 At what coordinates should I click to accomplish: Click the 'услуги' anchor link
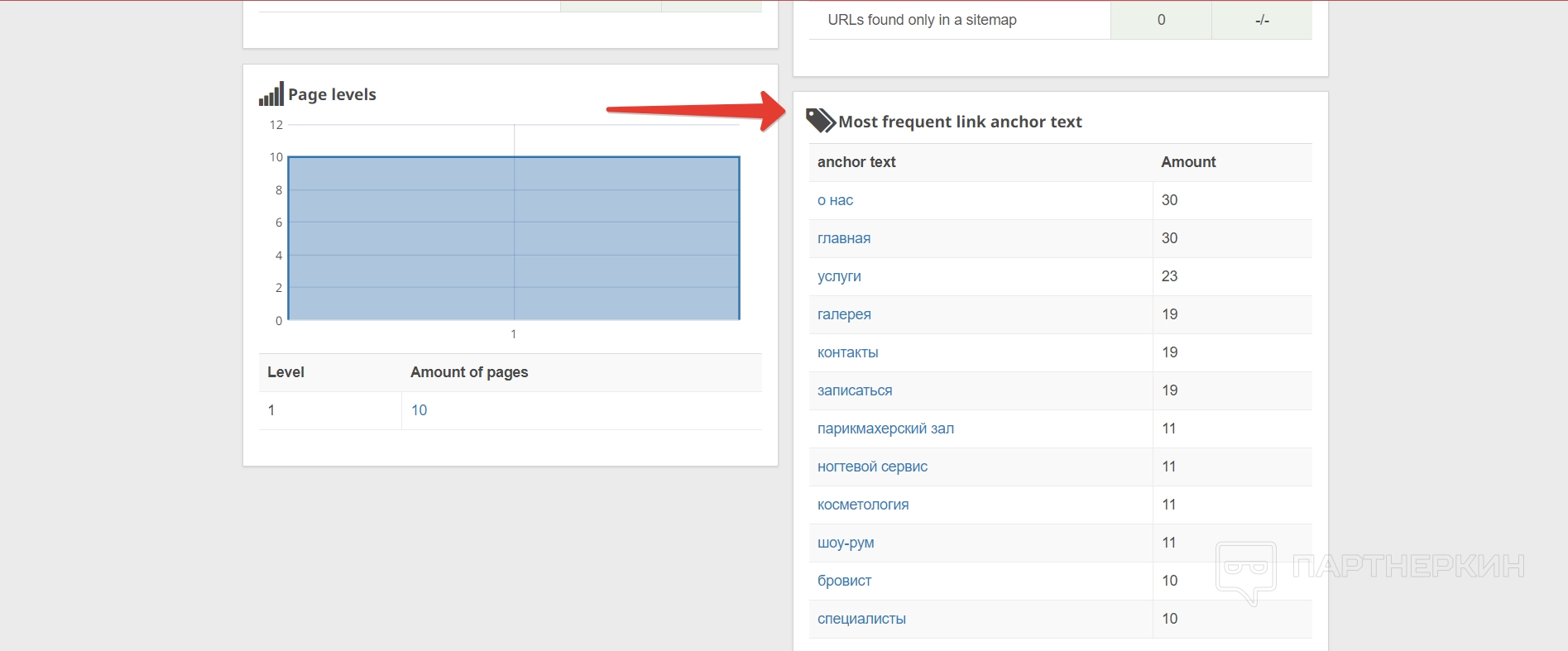coord(839,276)
